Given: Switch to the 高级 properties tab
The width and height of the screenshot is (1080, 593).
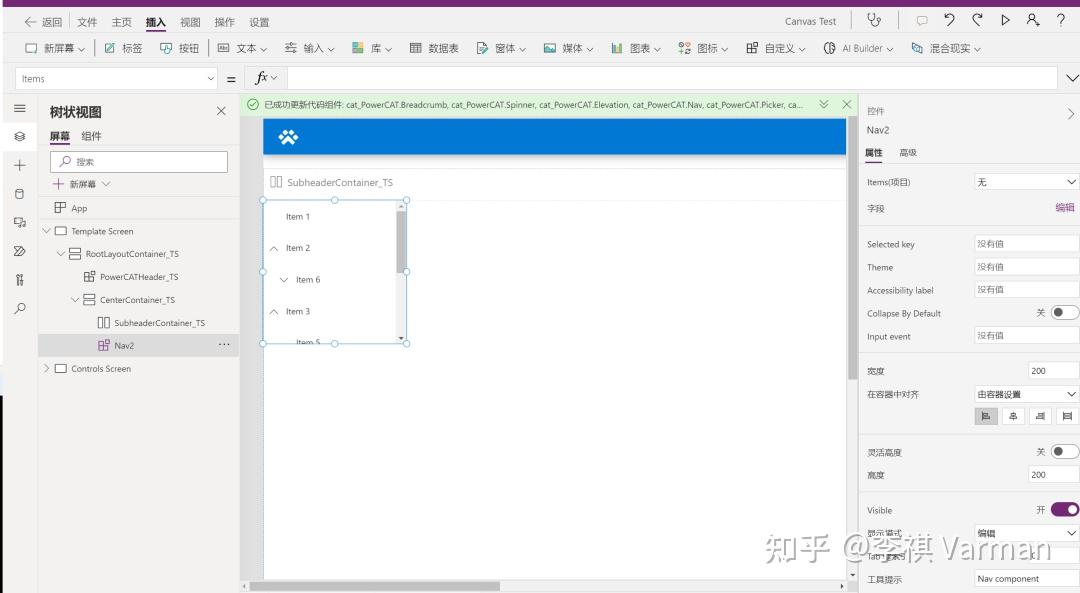Looking at the screenshot, I should 908,152.
